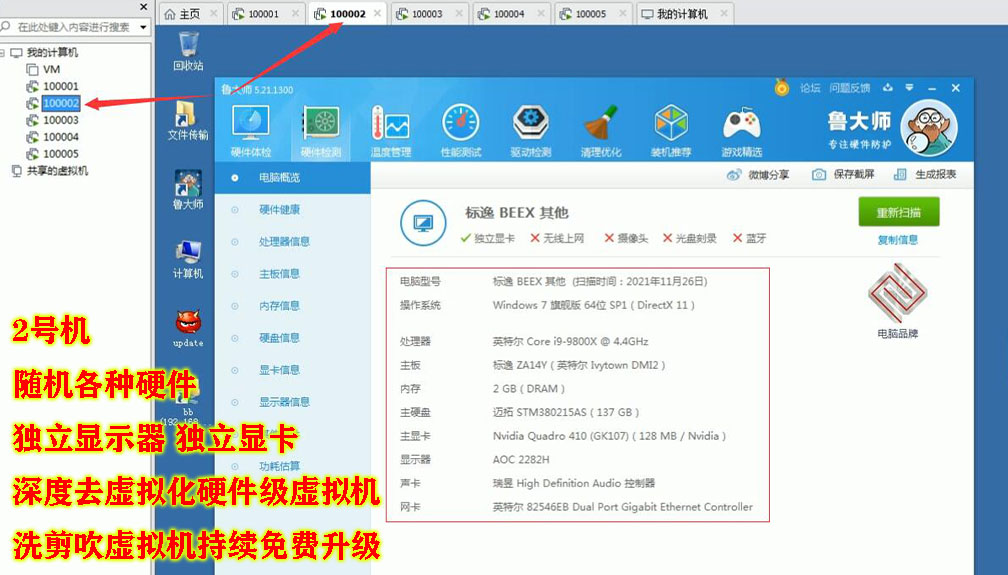Click the monitor icon beside 标逸 BEEX 其他
This screenshot has height=575, width=1008.
[423, 223]
